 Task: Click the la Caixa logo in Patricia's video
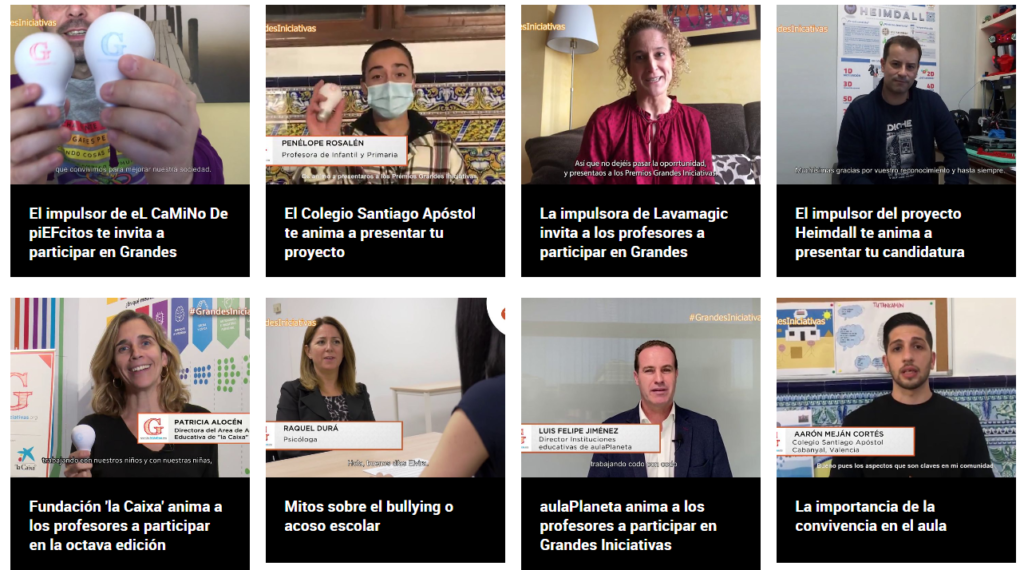[25, 458]
